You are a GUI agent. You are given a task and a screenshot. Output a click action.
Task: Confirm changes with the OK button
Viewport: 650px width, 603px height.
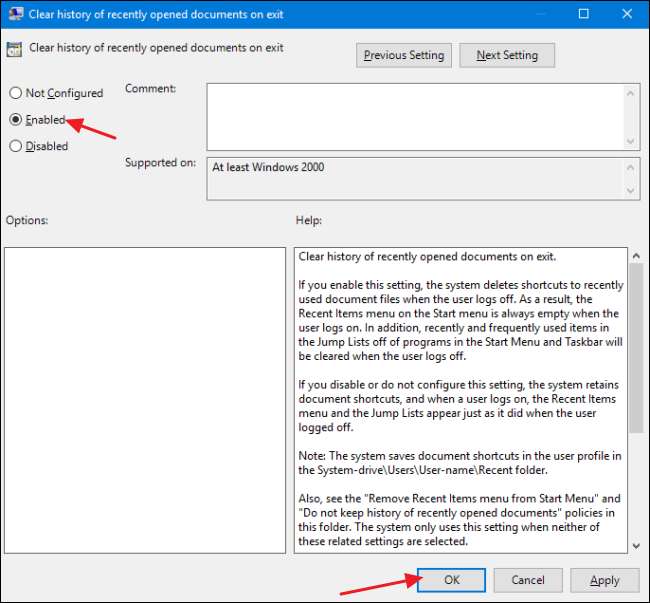click(451, 580)
